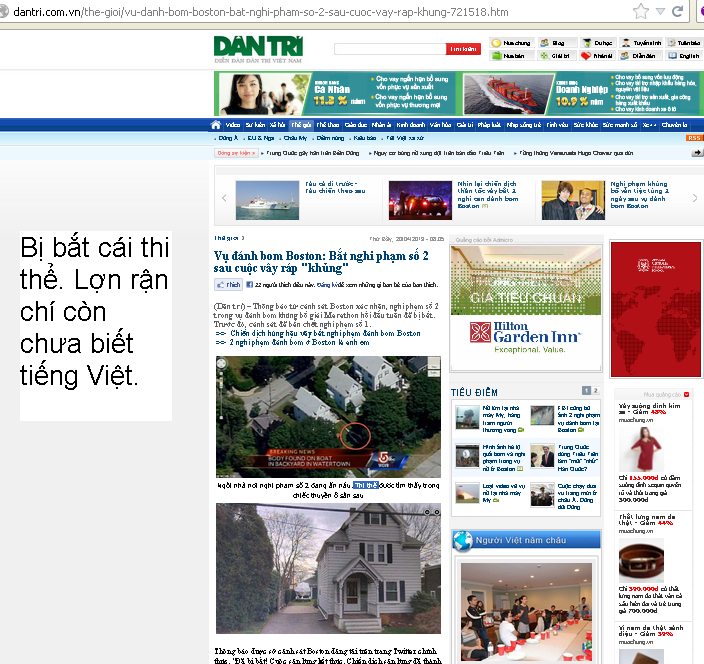The width and height of the screenshot is (704, 664).
Task: Open the two suspects photo thumbnail
Action: [573, 200]
